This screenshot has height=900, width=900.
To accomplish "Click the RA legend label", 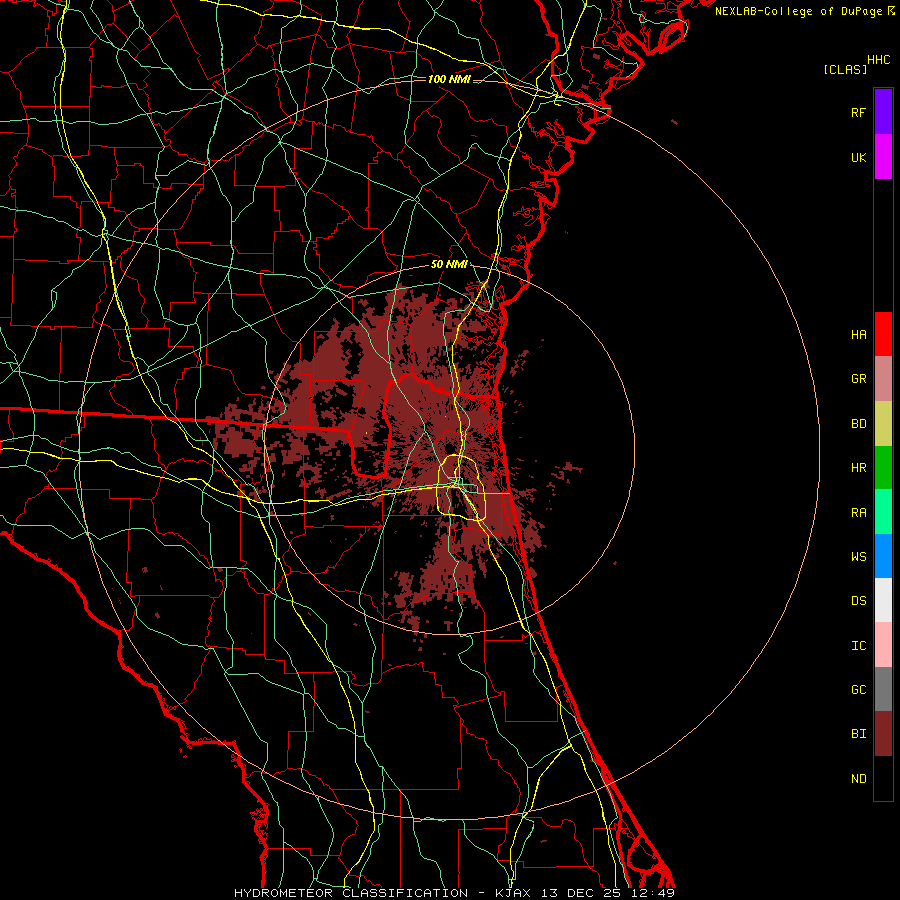I will [858, 512].
